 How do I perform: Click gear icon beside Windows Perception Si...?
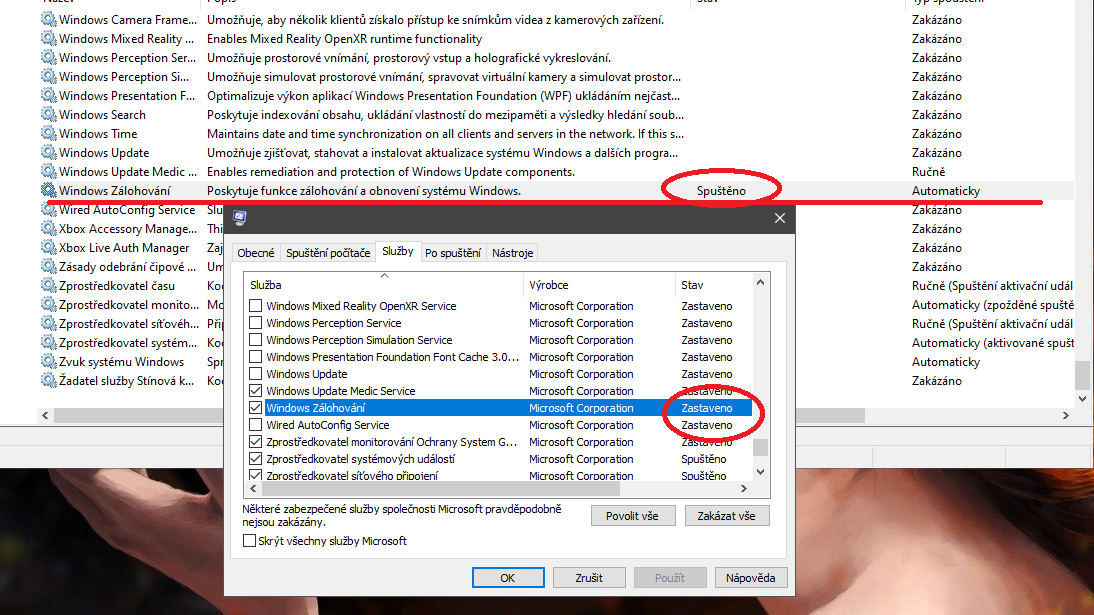point(48,76)
